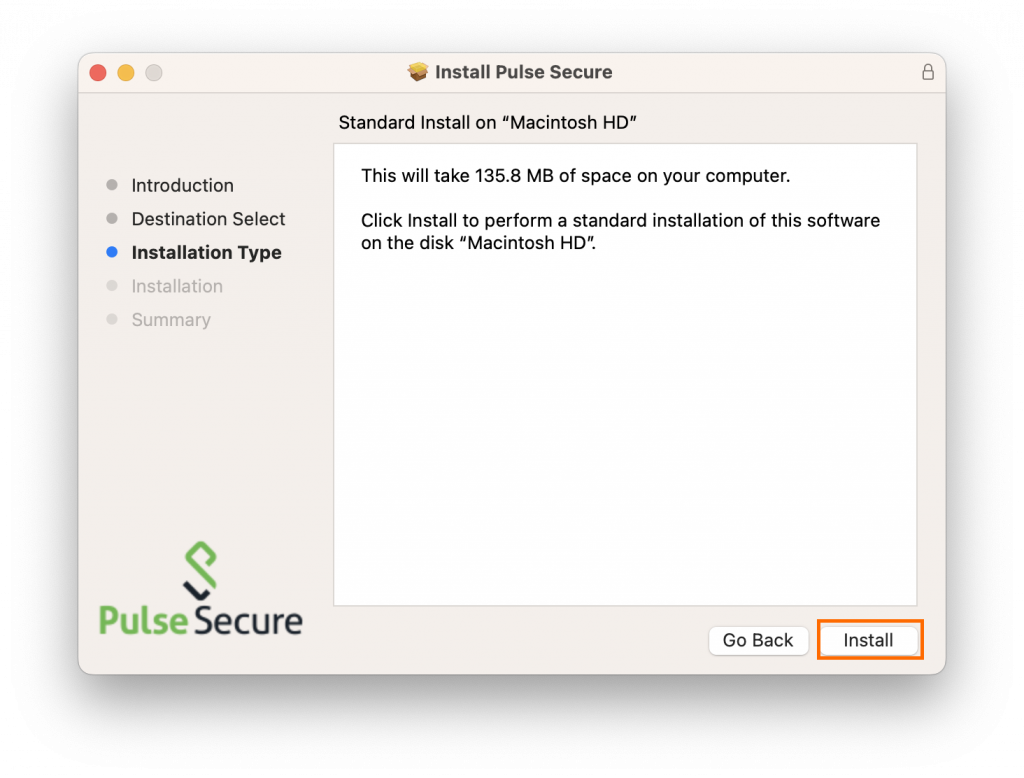Select the Destination Select step
The width and height of the screenshot is (1024, 778).
coord(208,219)
